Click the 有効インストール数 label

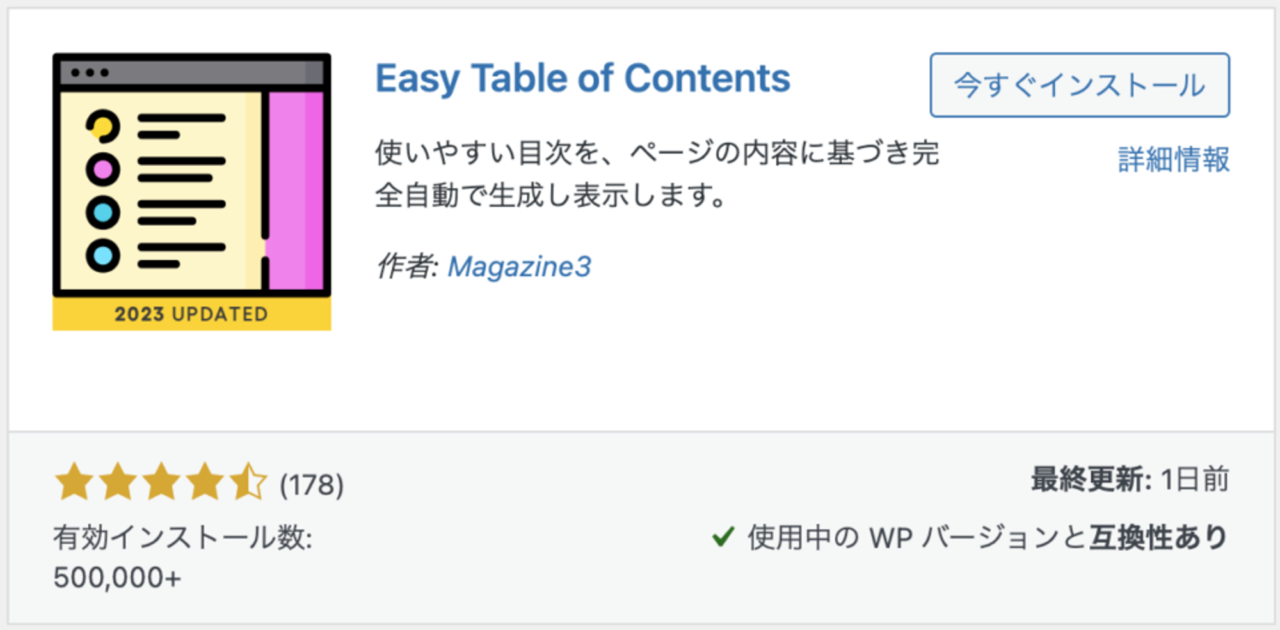(x=183, y=539)
